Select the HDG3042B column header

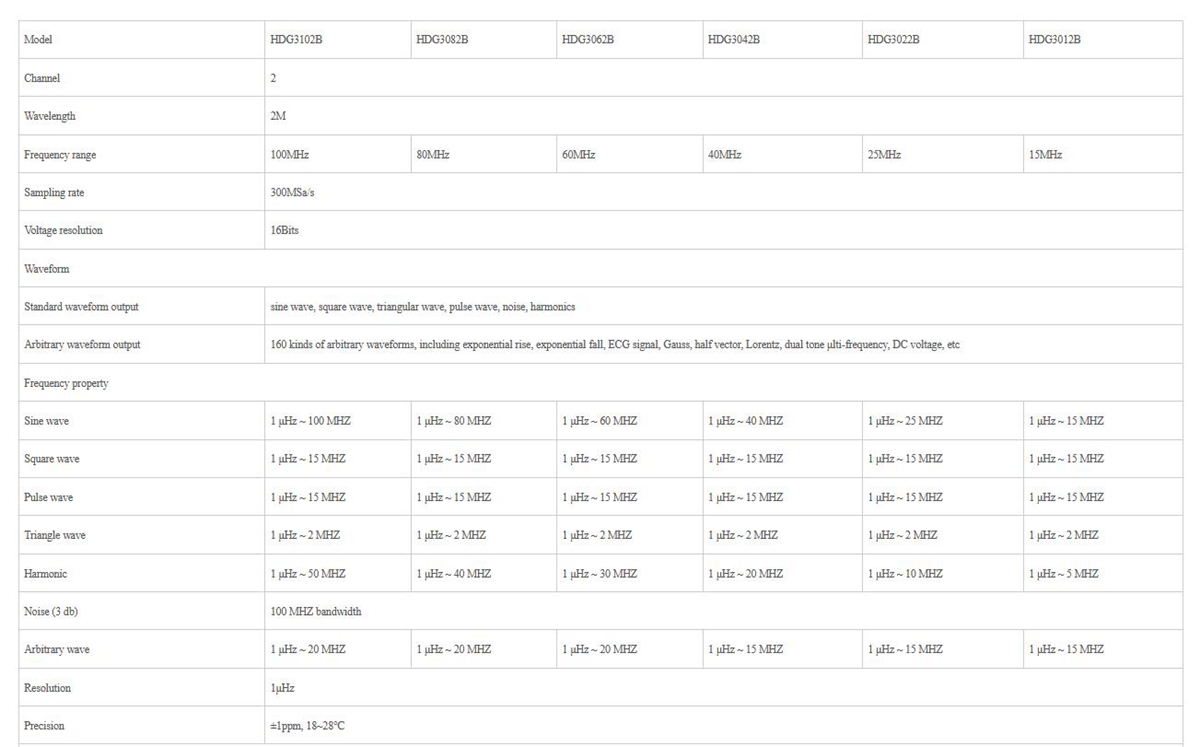tap(734, 40)
